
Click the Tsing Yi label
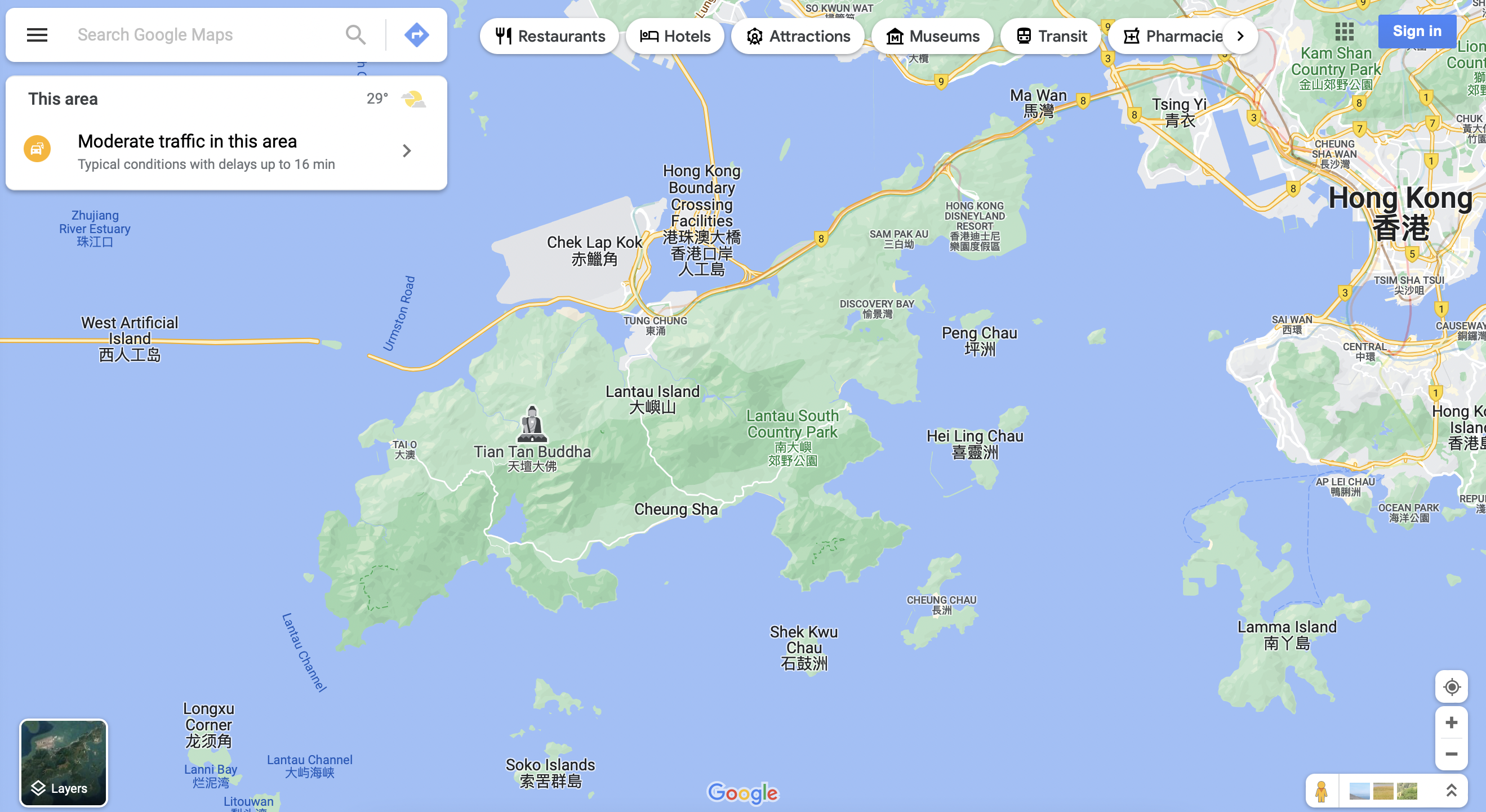(1179, 112)
